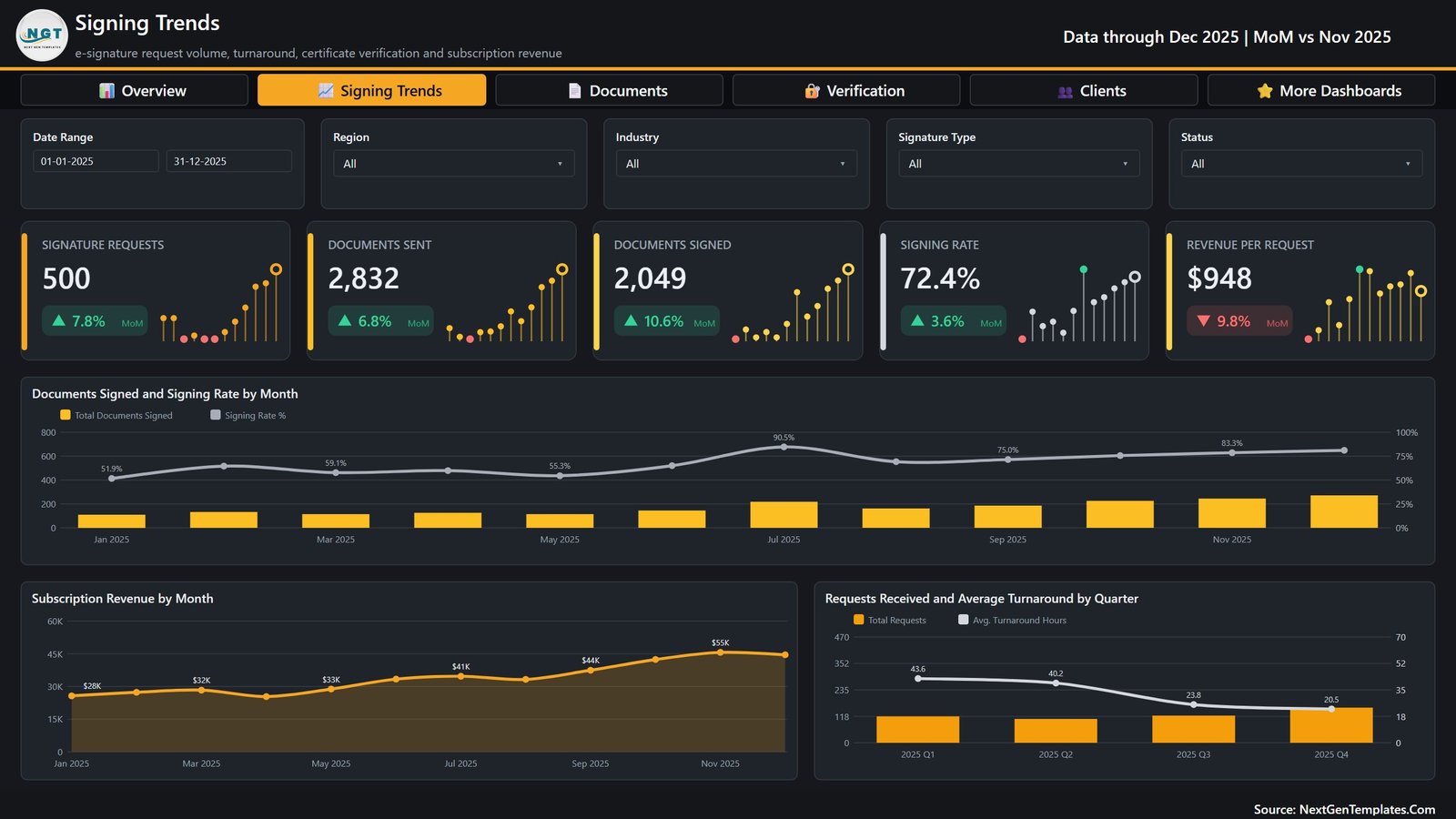
Task: Click the Documents Sent sparkline chart
Action: coord(506,304)
